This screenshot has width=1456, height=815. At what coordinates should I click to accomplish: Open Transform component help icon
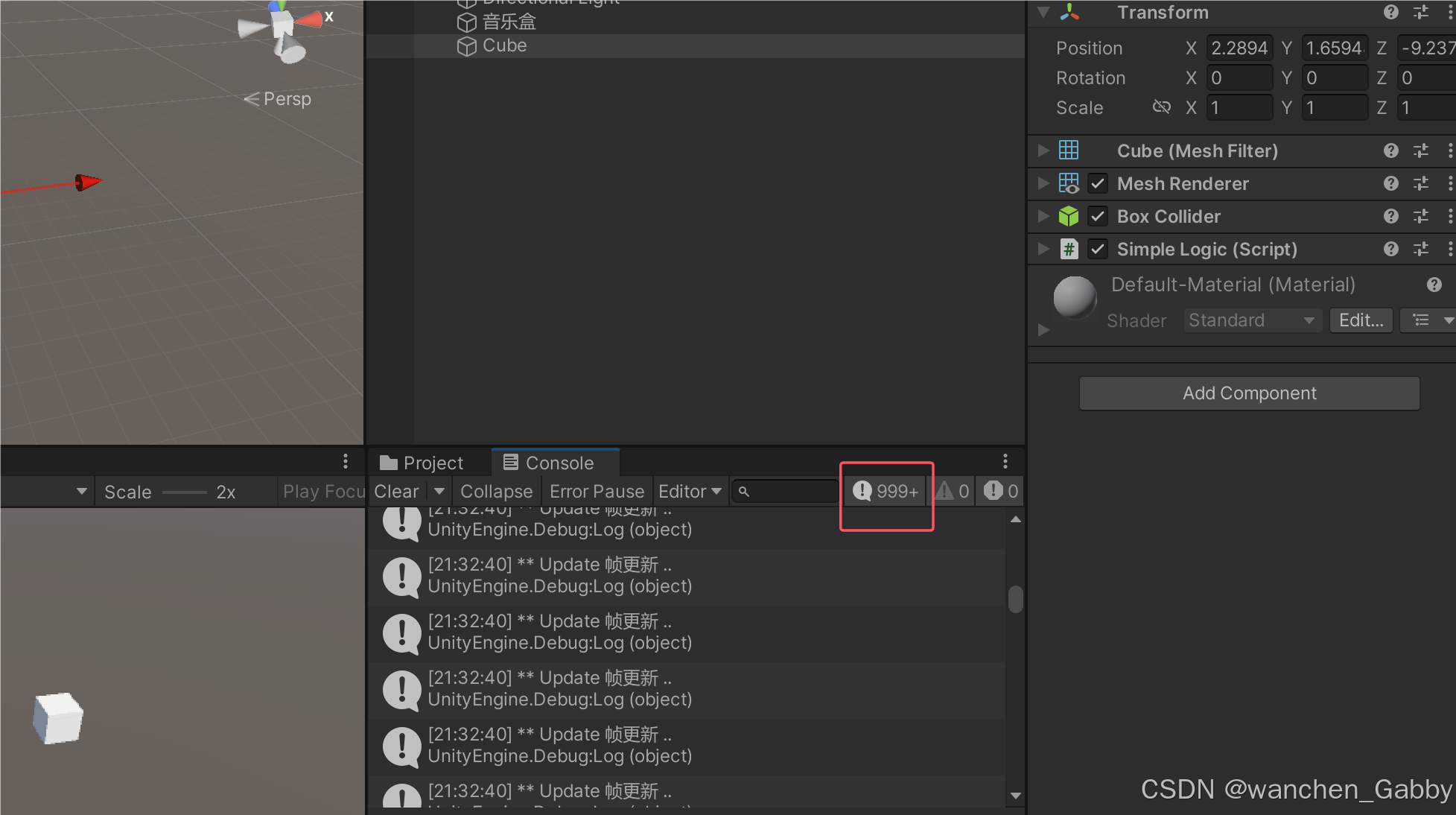[1390, 12]
